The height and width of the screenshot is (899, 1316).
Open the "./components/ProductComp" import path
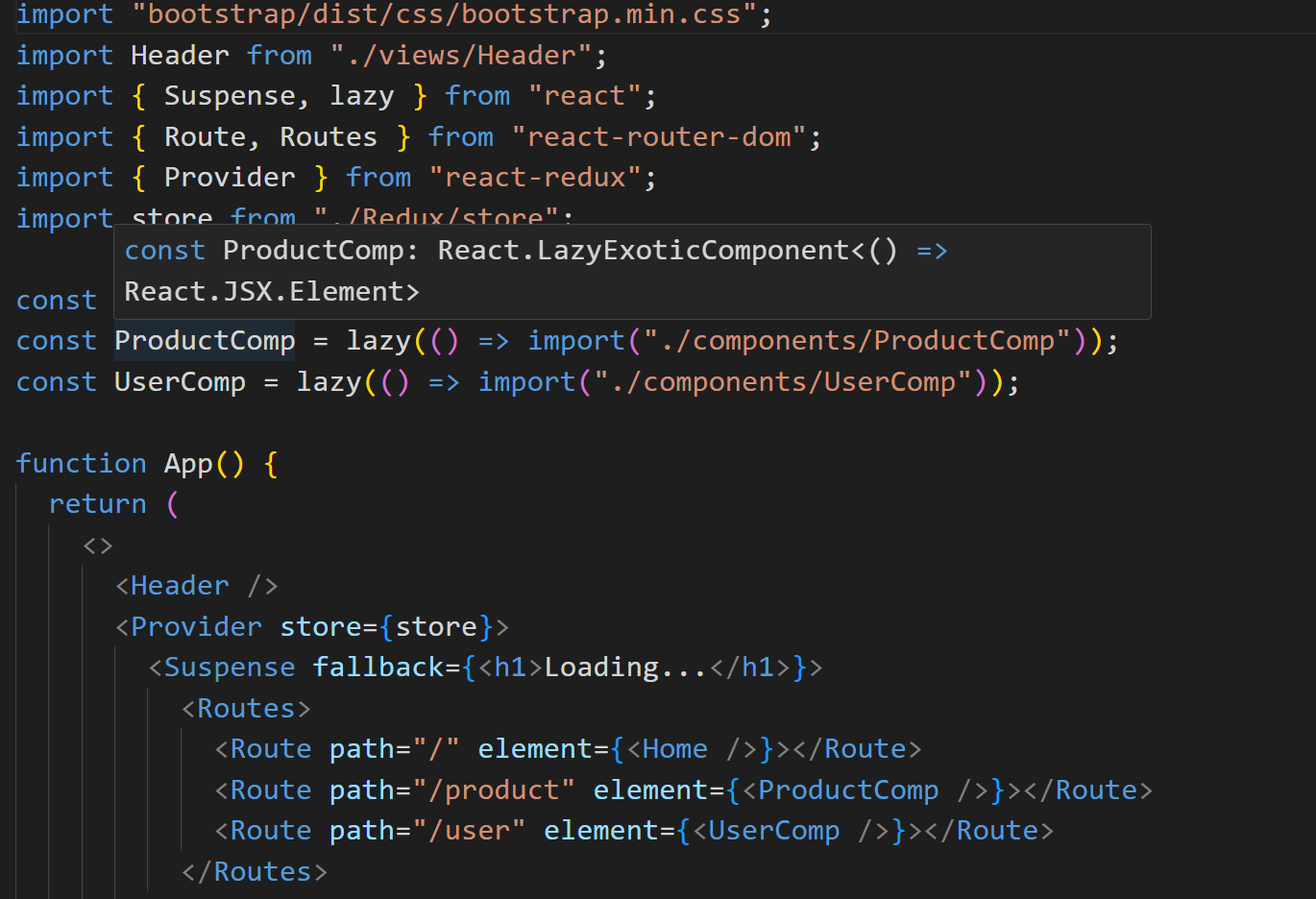coord(856,341)
